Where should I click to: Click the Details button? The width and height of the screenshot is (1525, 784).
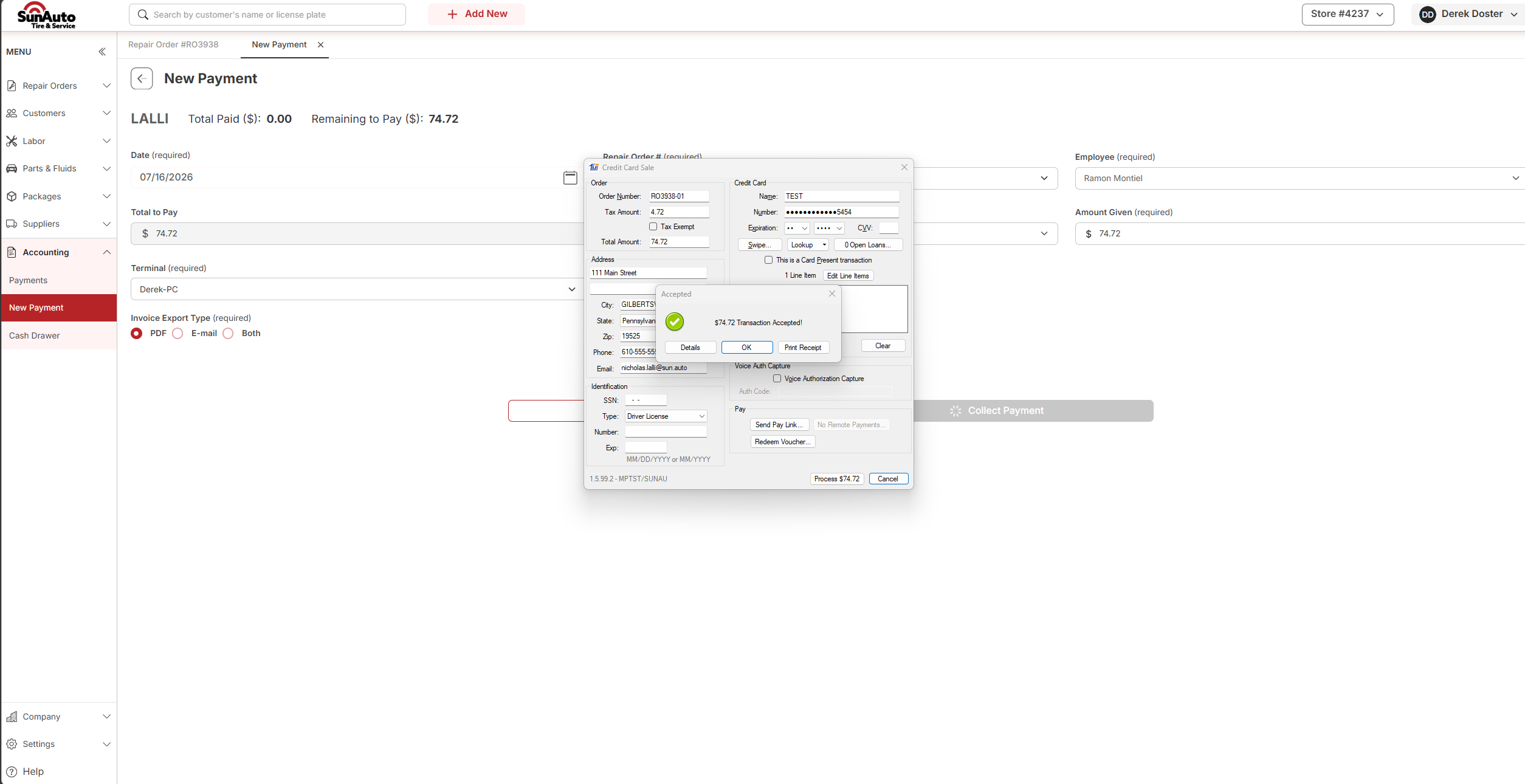690,348
